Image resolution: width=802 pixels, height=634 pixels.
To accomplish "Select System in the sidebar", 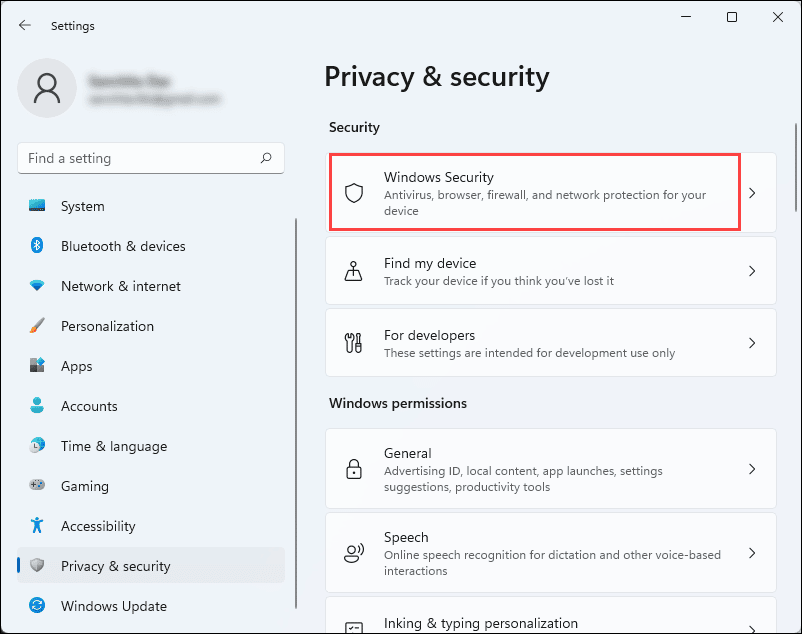I will click(x=151, y=206).
